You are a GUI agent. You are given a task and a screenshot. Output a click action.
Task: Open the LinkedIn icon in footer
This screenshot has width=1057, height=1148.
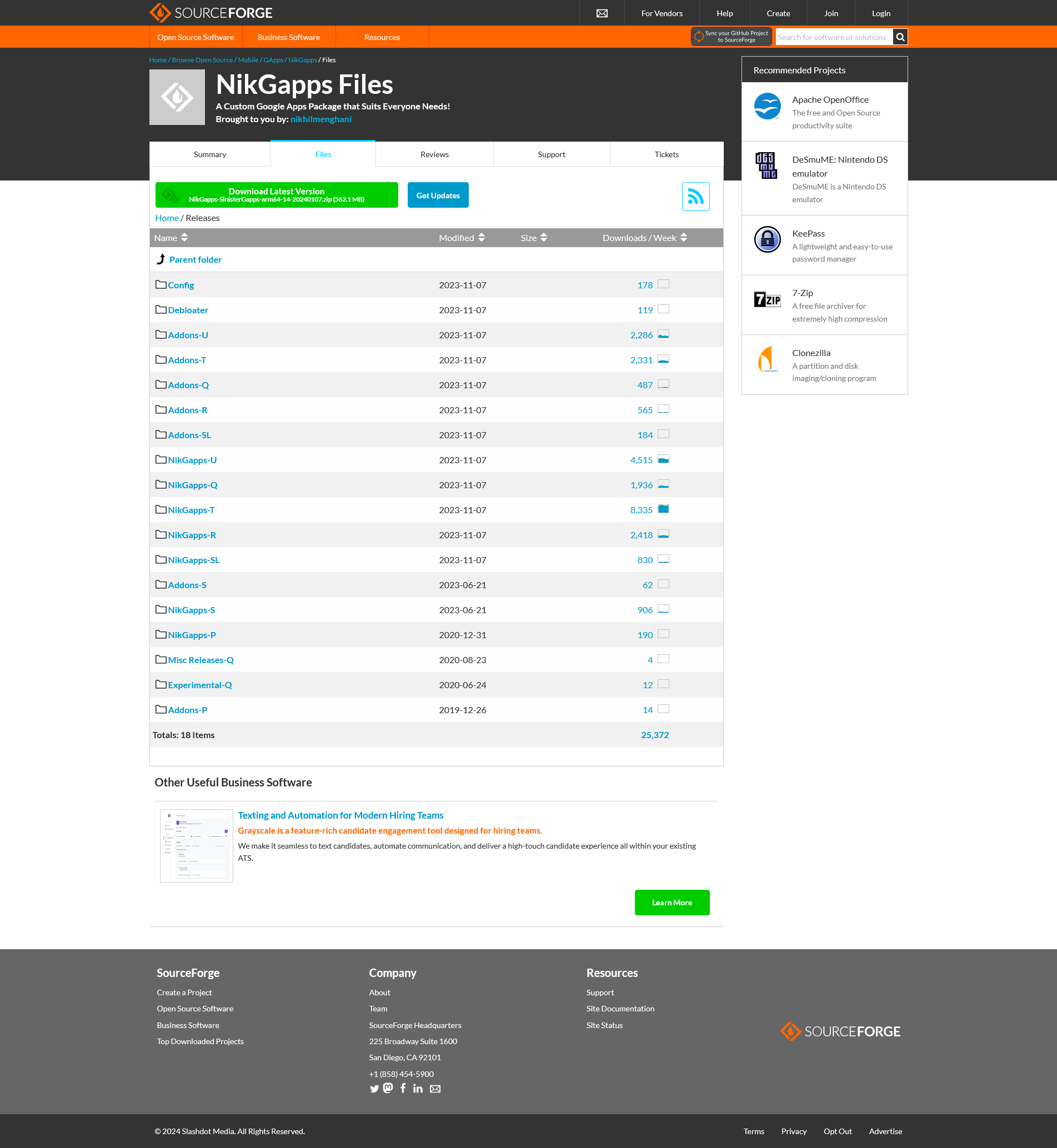418,1089
